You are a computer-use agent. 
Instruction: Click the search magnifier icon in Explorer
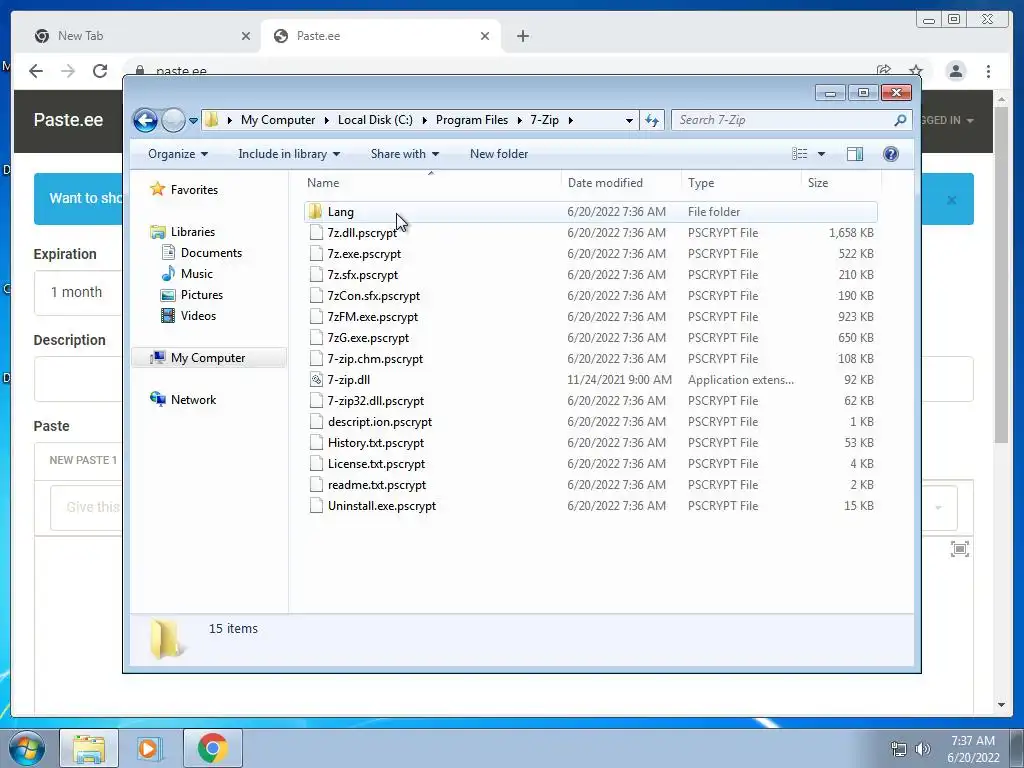[900, 120]
